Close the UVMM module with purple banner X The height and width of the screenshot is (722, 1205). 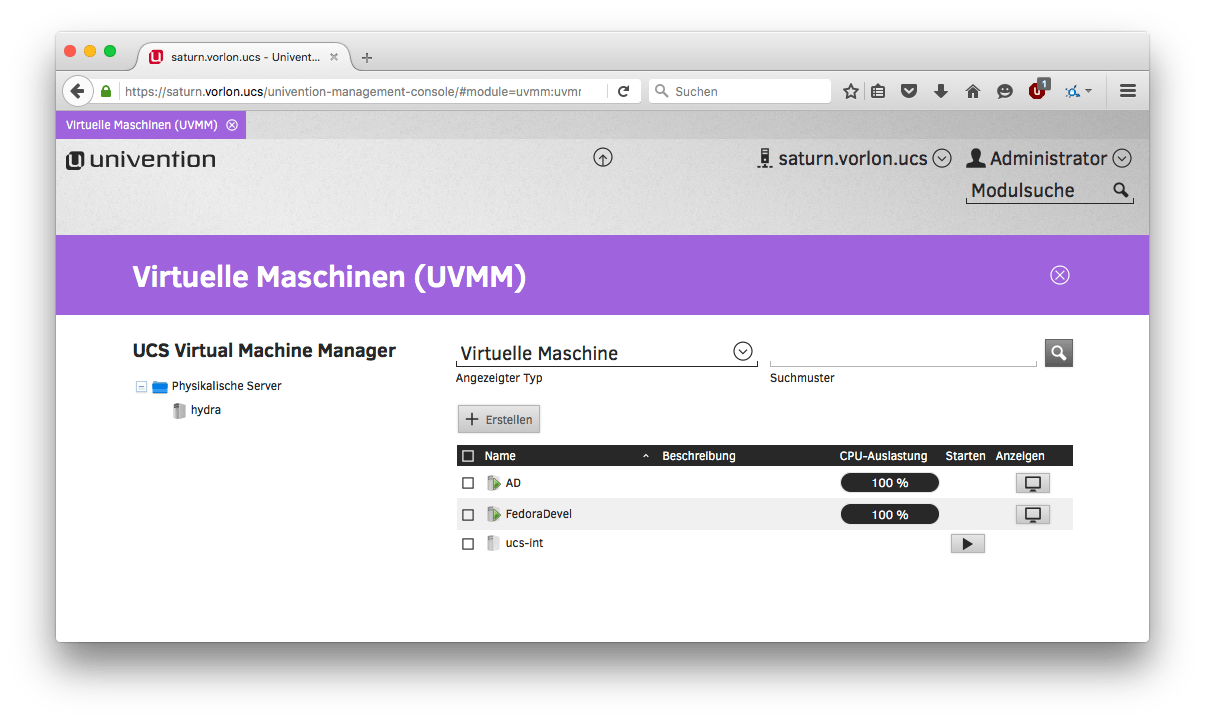pos(1060,275)
